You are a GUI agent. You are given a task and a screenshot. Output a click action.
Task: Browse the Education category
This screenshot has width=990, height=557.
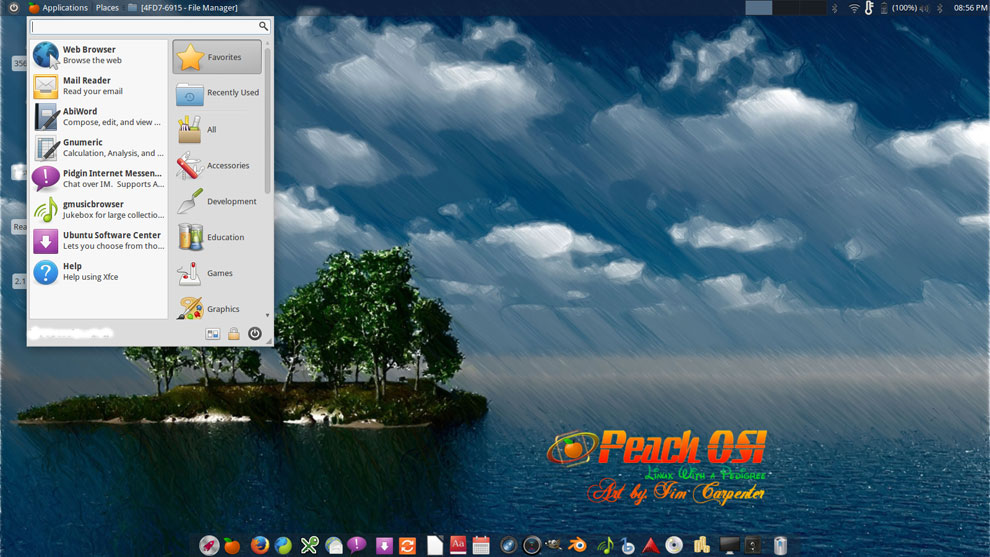tap(217, 237)
